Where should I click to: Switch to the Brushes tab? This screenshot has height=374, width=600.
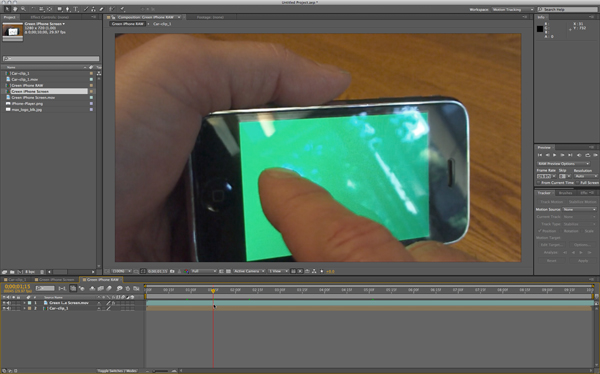click(565, 193)
